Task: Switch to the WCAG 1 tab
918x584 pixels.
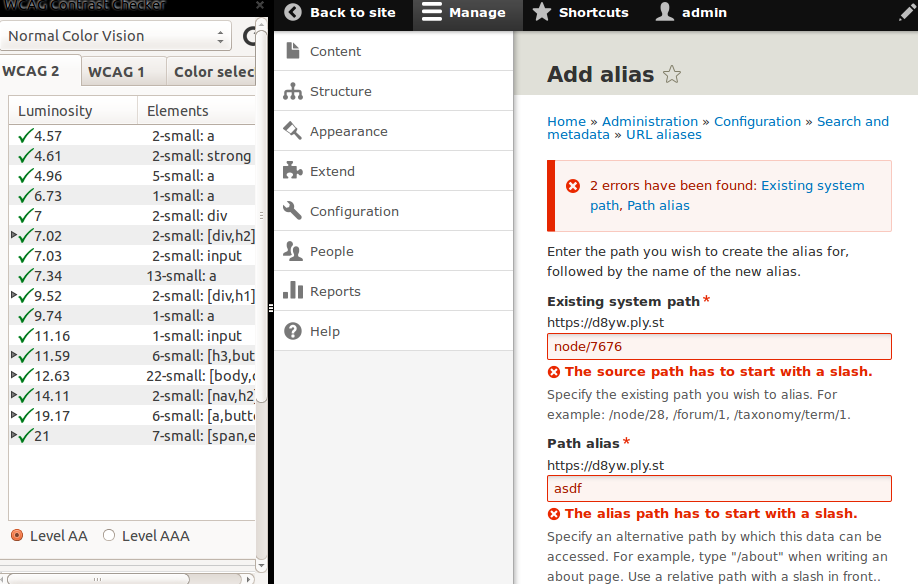Action: (116, 72)
